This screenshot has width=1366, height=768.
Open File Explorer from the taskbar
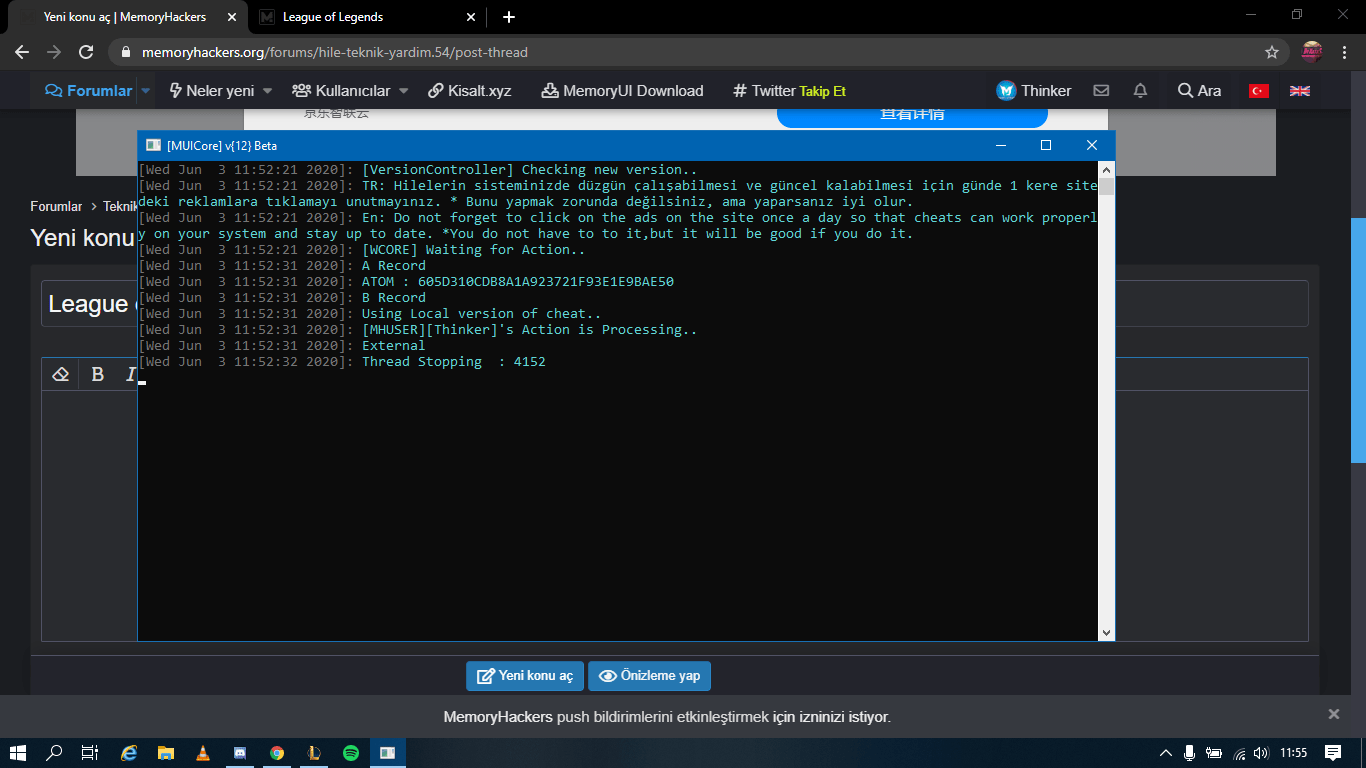tap(166, 753)
